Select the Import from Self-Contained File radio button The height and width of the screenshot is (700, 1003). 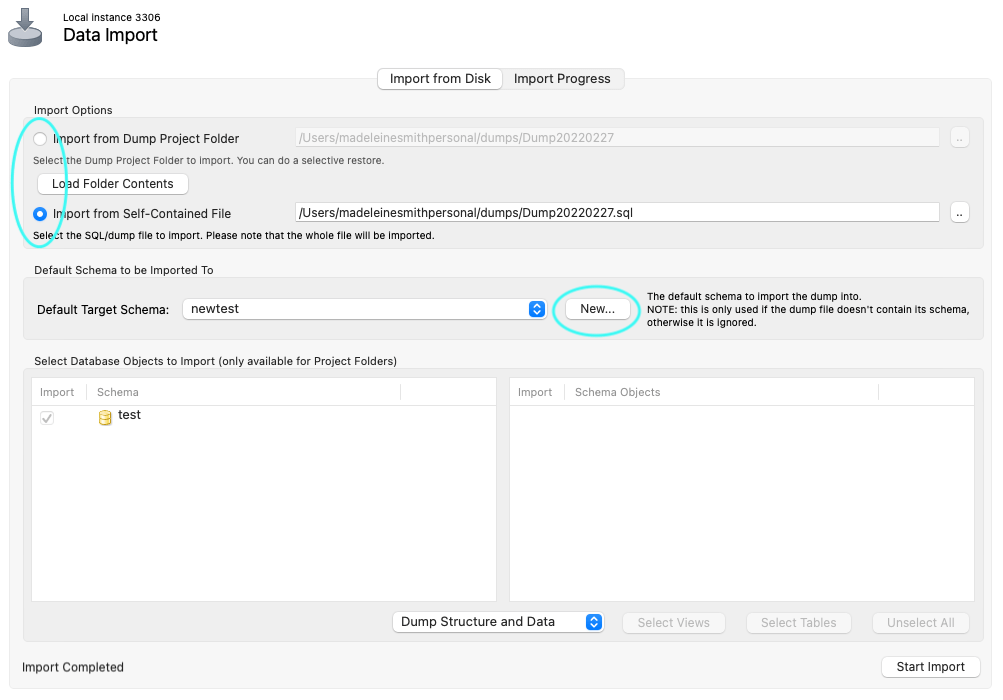click(38, 212)
